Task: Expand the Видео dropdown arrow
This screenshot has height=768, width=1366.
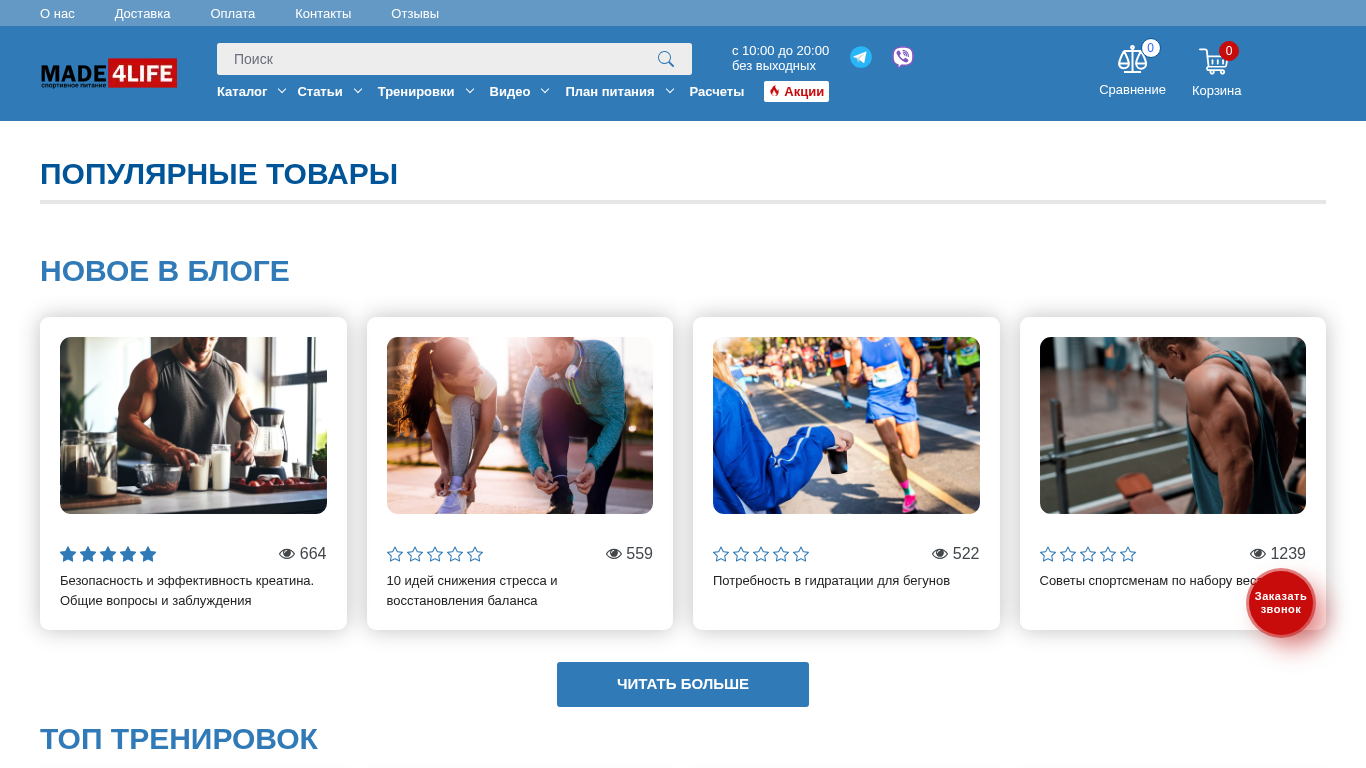Action: [x=545, y=91]
